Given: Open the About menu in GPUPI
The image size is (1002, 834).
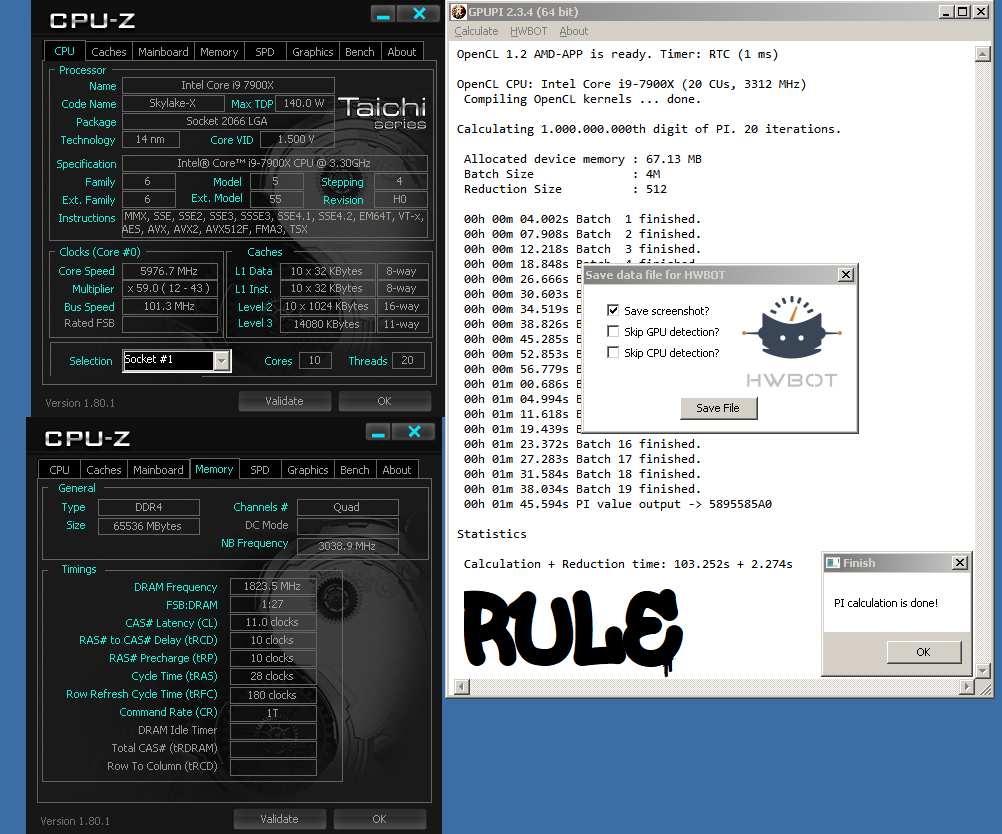Looking at the screenshot, I should [x=573, y=31].
